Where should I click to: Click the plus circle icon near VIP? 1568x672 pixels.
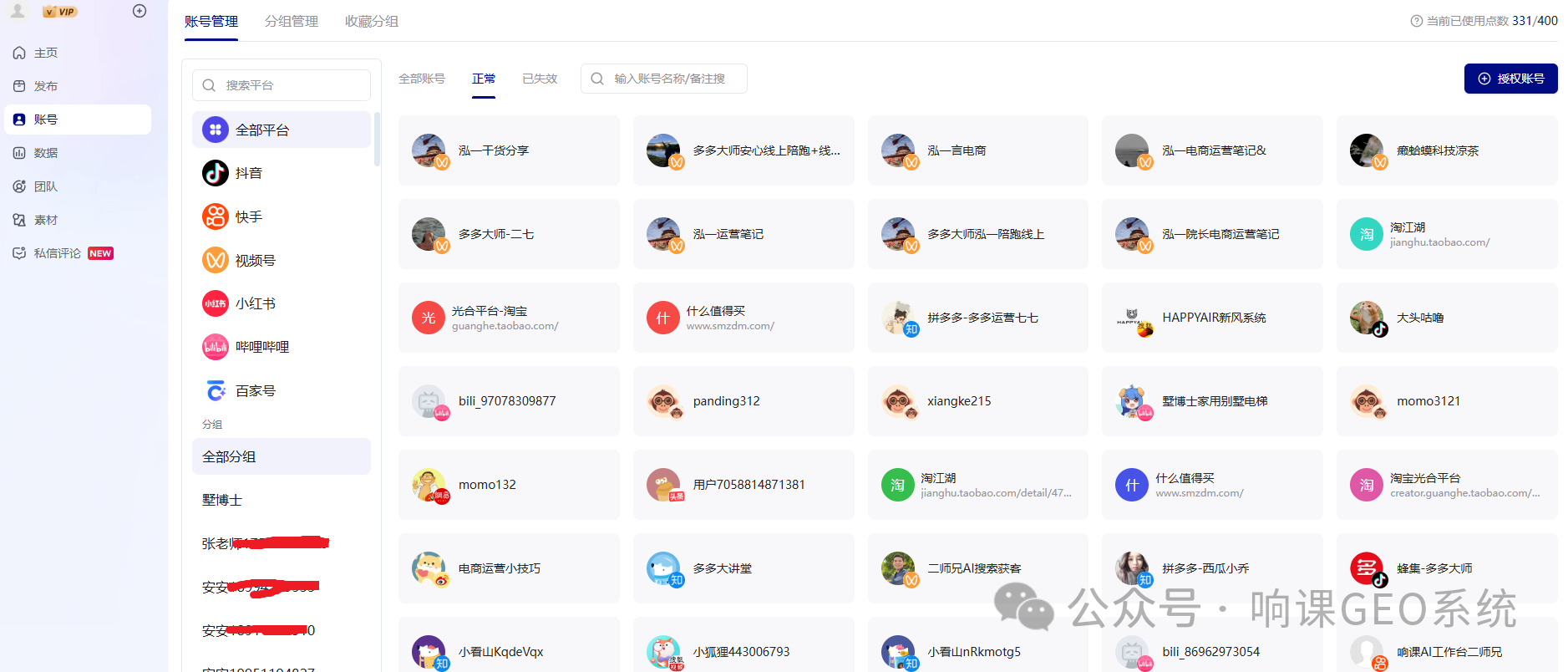point(140,11)
